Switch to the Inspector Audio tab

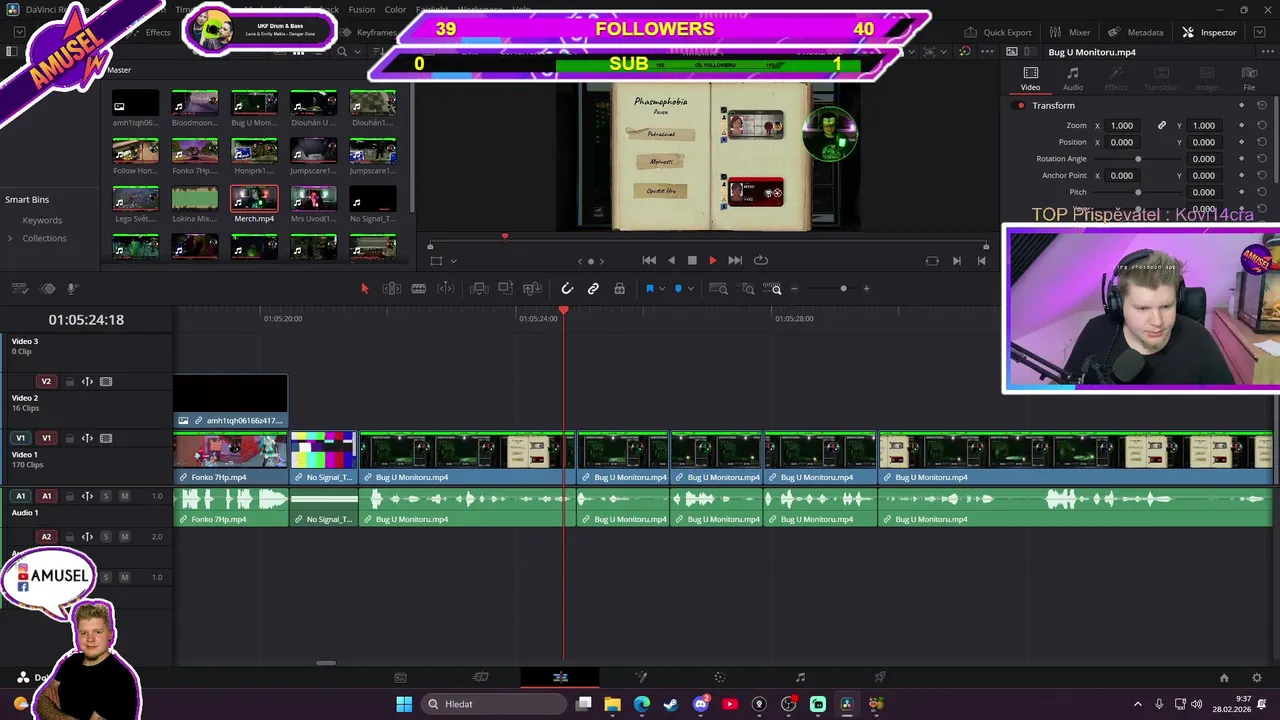click(x=1072, y=79)
